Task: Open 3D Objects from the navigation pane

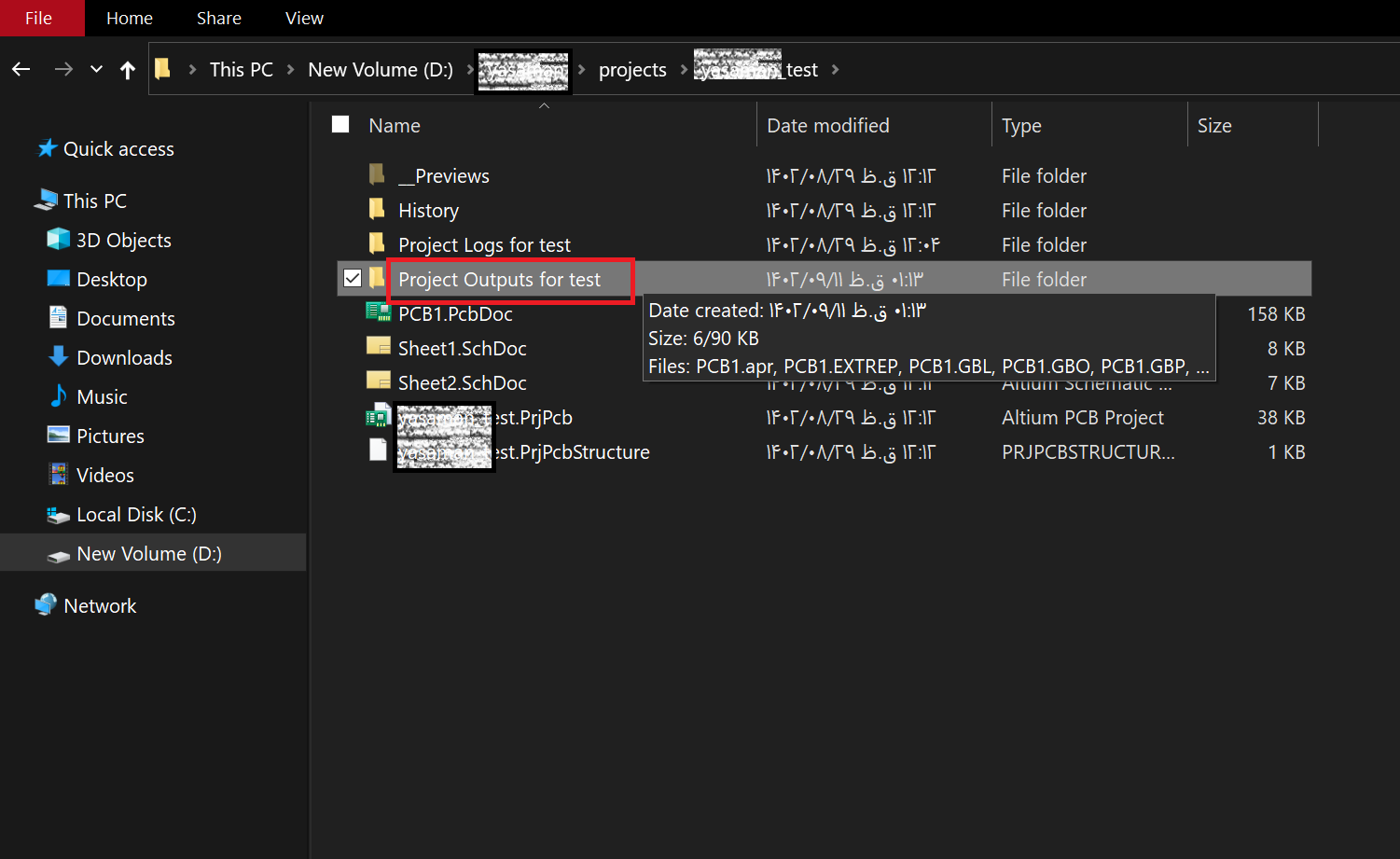Action: 123,241
